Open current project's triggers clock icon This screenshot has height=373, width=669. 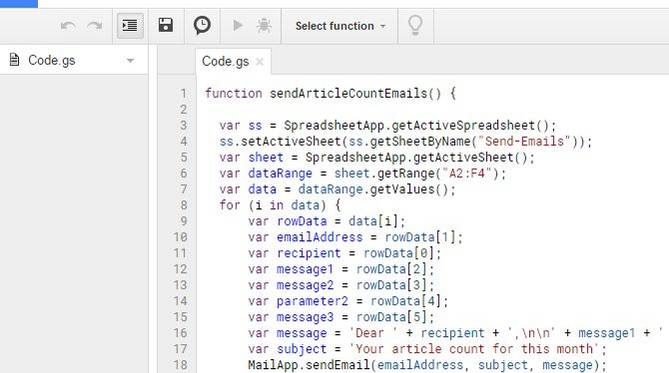coord(202,25)
